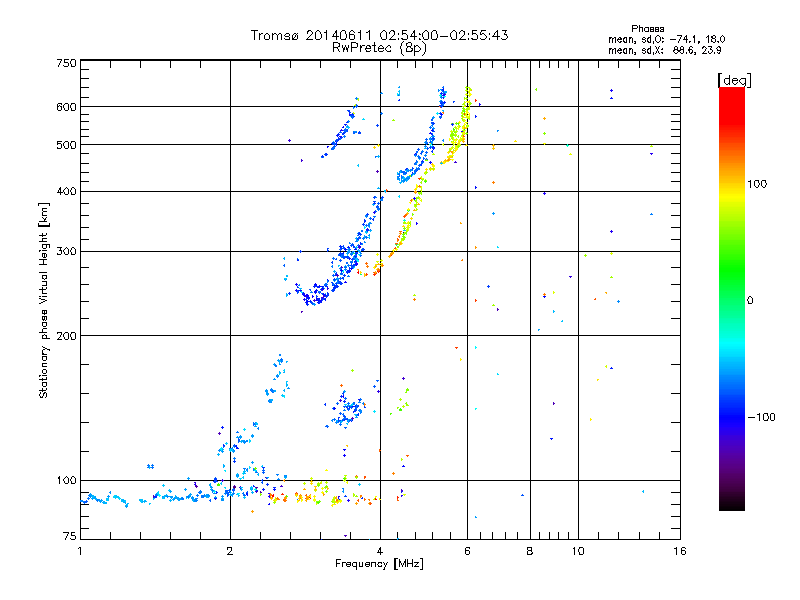The height and width of the screenshot is (600, 800).
Task: Click the phase colorbar gradient strip
Action: point(732,299)
